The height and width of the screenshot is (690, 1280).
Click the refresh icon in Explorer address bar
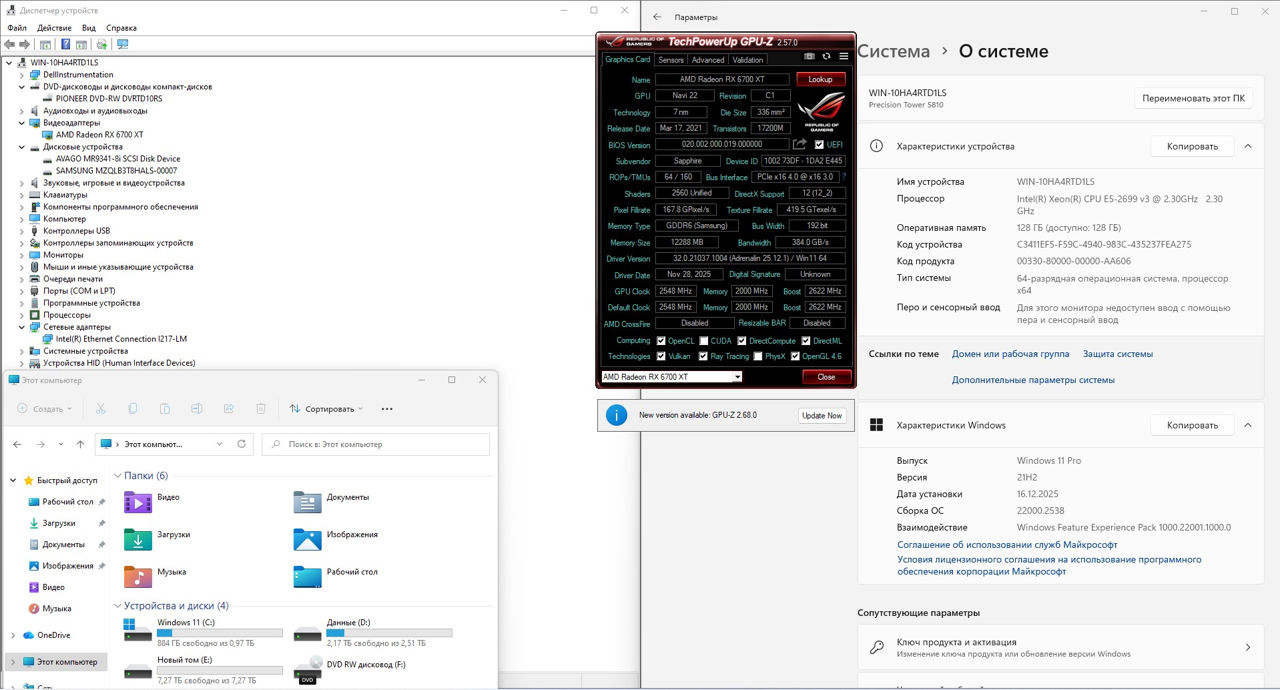click(x=241, y=444)
